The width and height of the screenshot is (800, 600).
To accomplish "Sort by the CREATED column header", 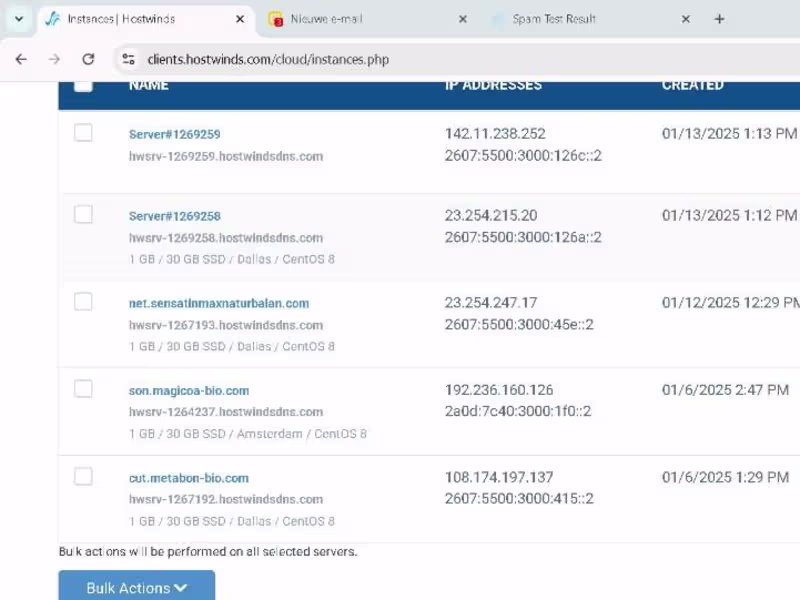I will [x=692, y=85].
